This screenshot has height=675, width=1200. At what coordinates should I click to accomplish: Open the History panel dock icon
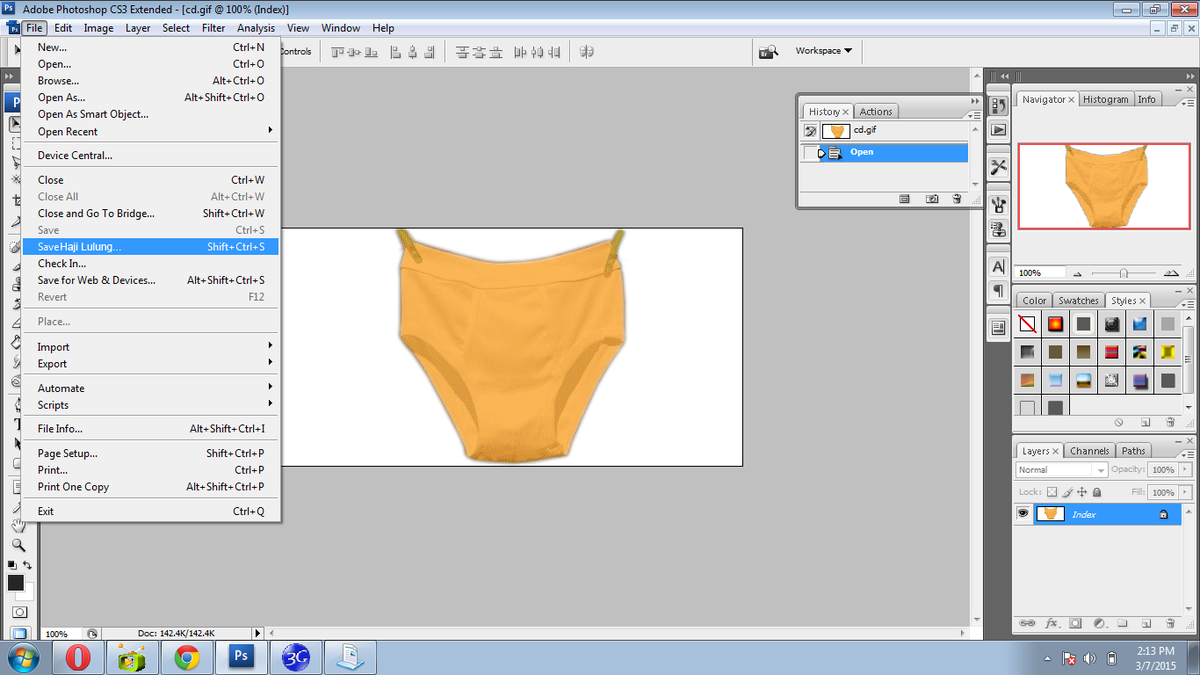[998, 105]
